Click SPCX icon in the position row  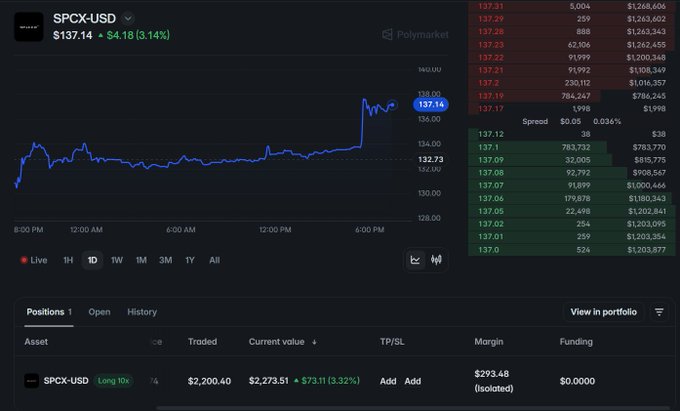tap(31, 381)
